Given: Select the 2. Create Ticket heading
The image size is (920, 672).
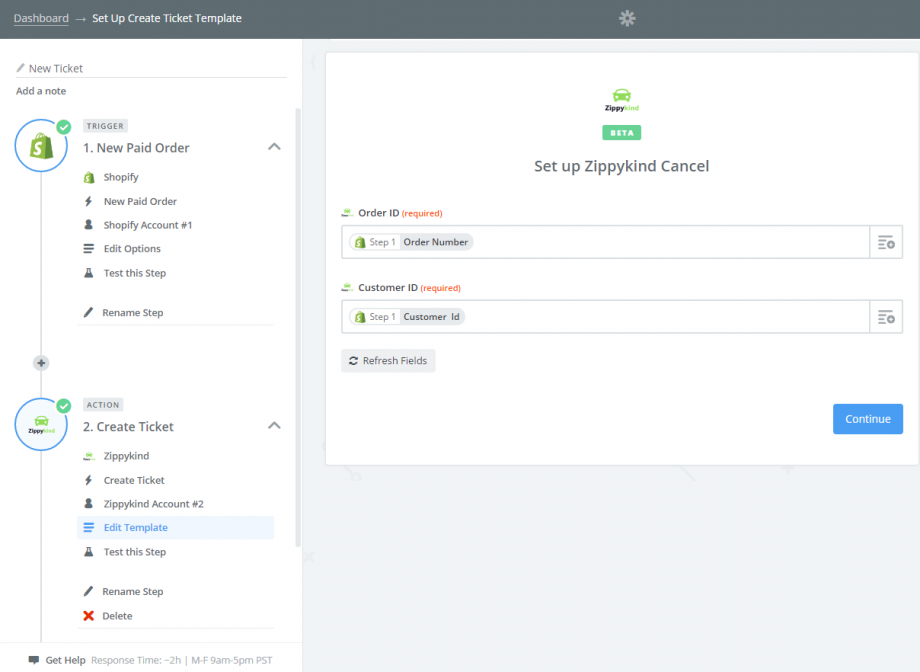Looking at the screenshot, I should point(128,427).
